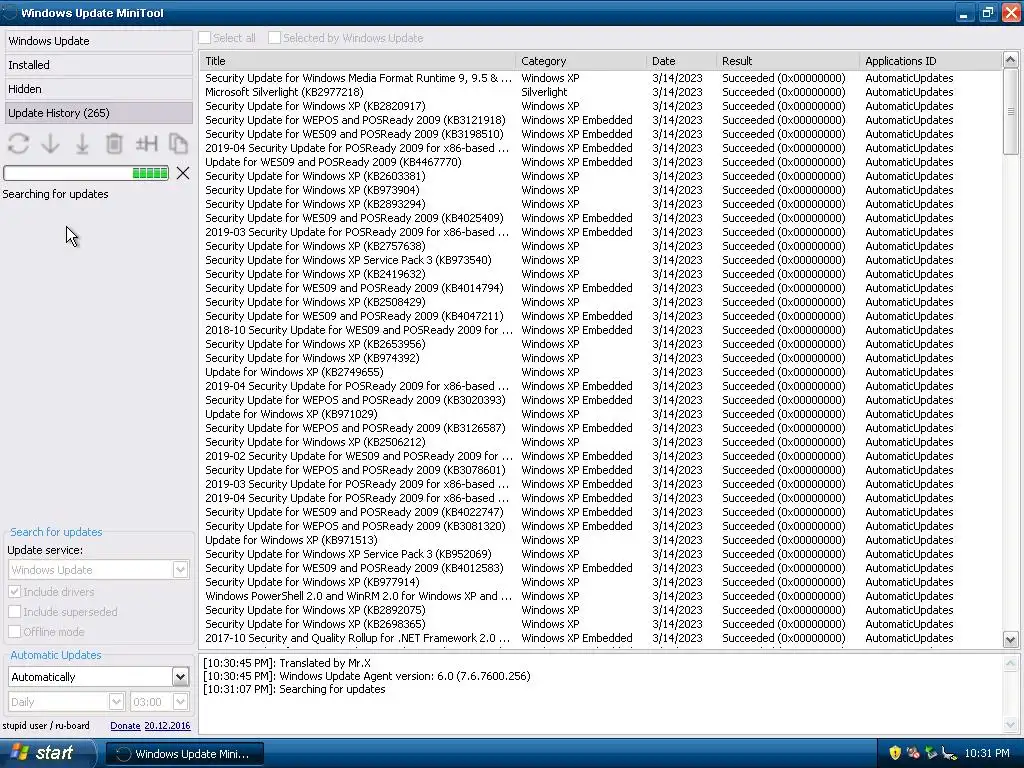Click the security shield tray icon
1024x768 pixels.
point(895,753)
